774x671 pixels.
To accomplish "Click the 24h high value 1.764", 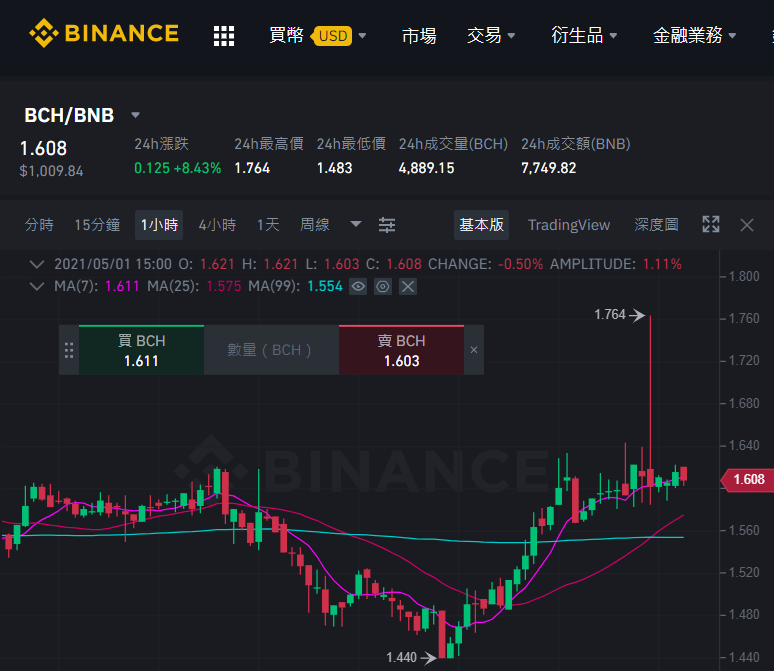I will point(252,168).
